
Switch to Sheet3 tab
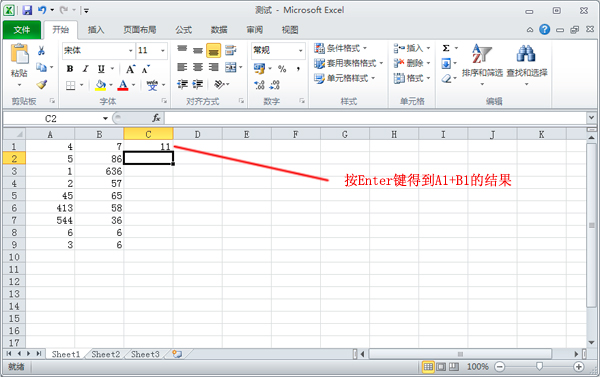(145, 354)
